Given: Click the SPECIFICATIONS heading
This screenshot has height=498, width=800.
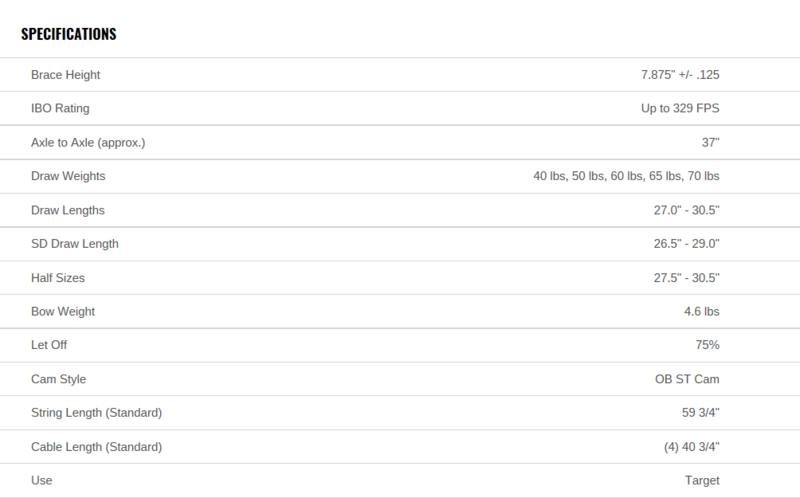Looking at the screenshot, I should click(69, 34).
